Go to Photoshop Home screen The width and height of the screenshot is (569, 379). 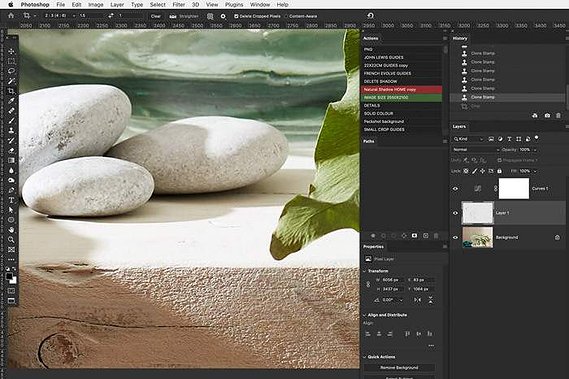click(x=11, y=16)
